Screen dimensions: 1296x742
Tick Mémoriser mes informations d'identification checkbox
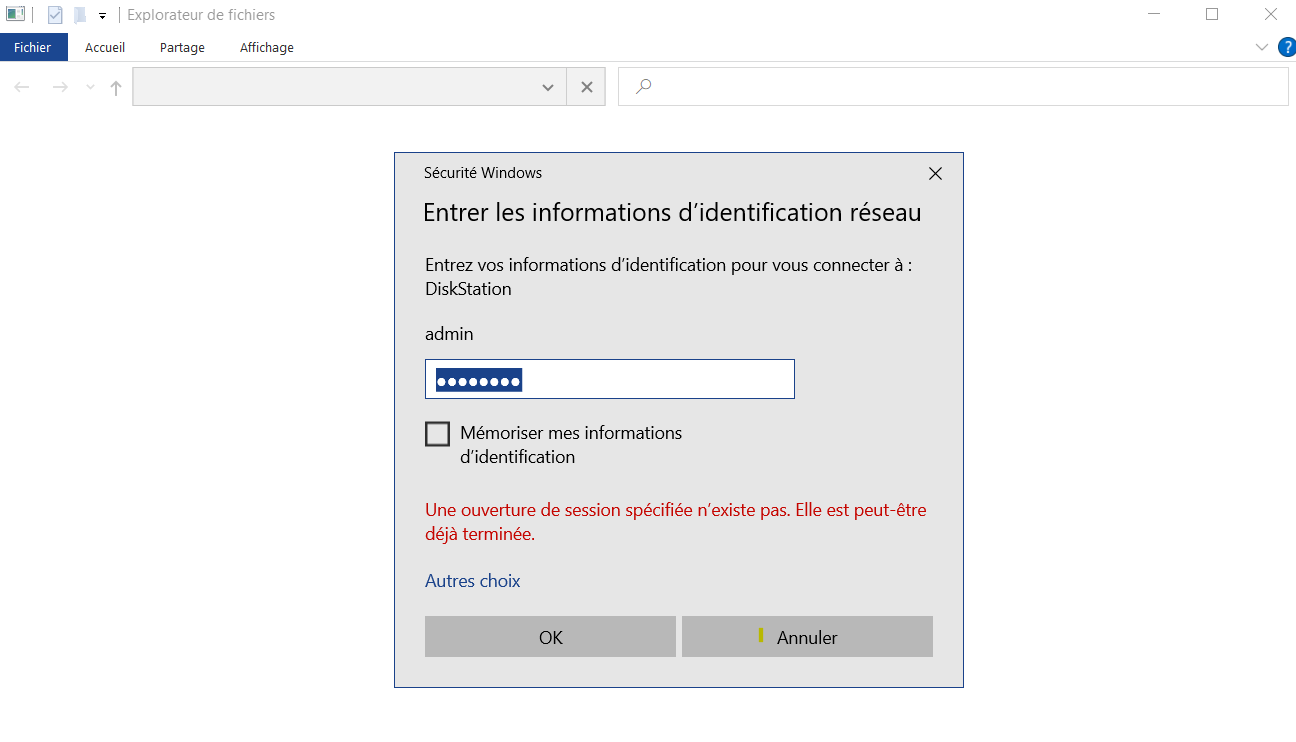click(x=437, y=434)
